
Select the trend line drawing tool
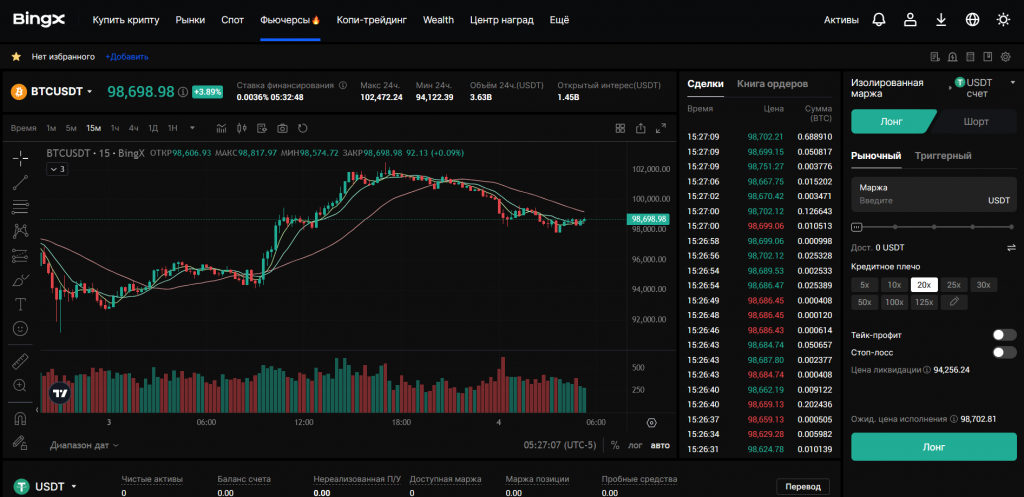coord(20,182)
